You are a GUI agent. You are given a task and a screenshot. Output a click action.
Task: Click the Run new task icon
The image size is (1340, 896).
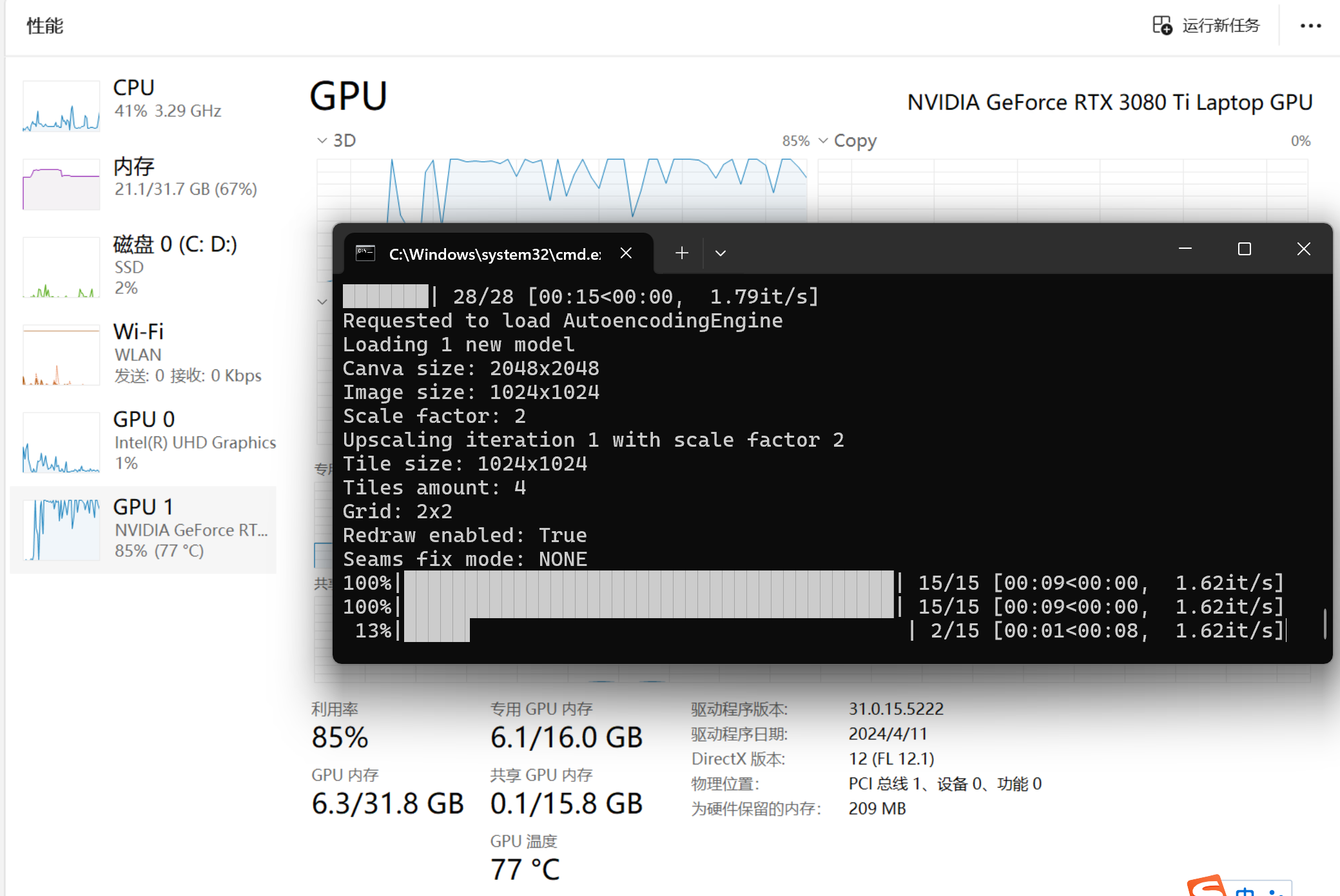coord(1162,26)
